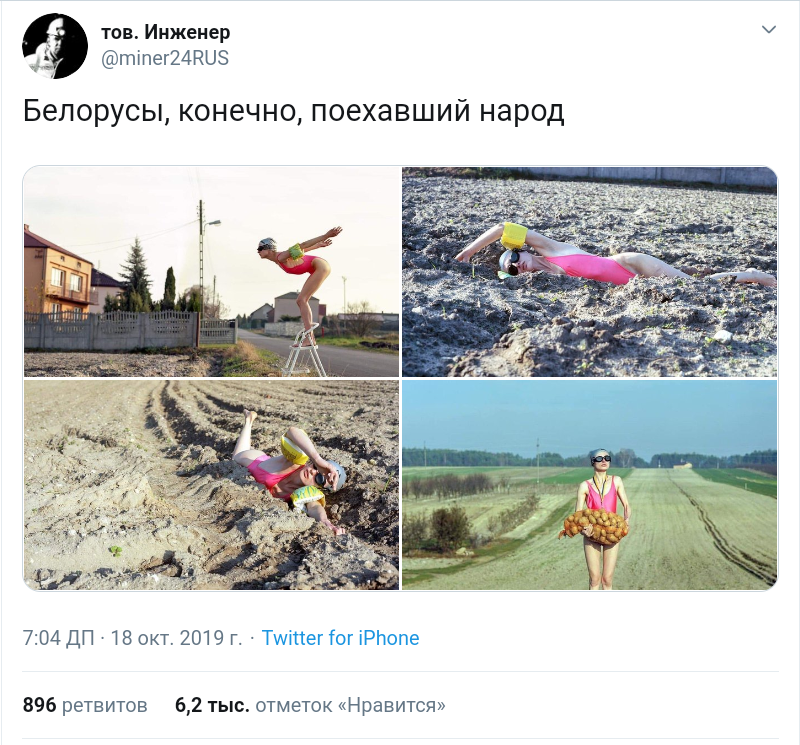Click the отметок «Нравится» label
Image resolution: width=800 pixels, height=745 pixels.
pyautogui.click(x=351, y=705)
